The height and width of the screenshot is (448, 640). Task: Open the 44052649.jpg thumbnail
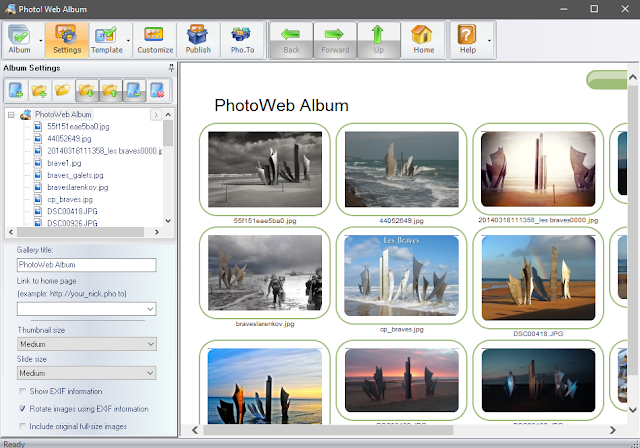(x=402, y=169)
